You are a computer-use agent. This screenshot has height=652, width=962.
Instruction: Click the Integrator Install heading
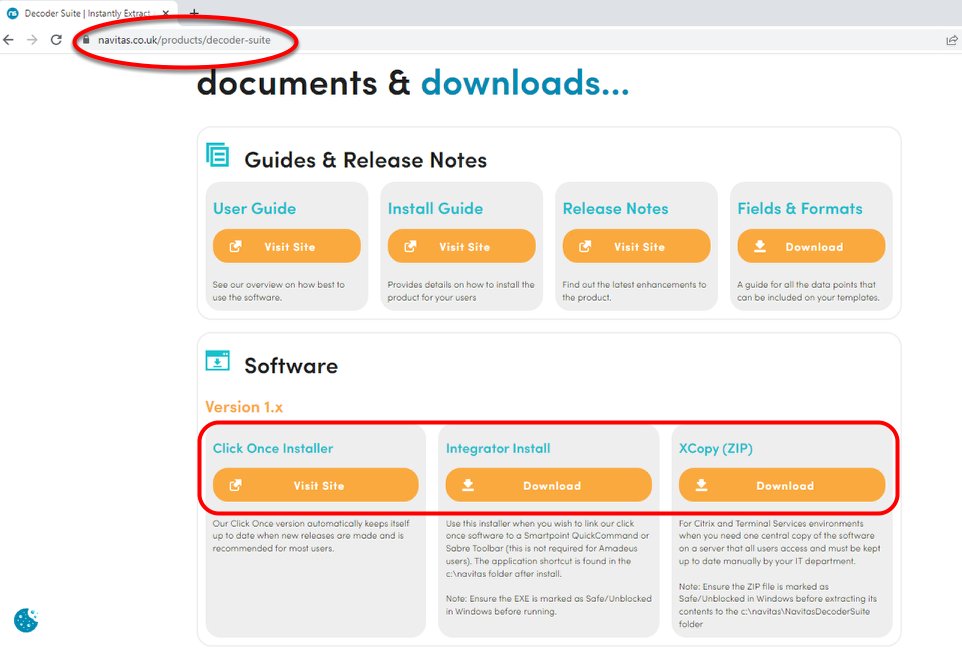click(498, 448)
